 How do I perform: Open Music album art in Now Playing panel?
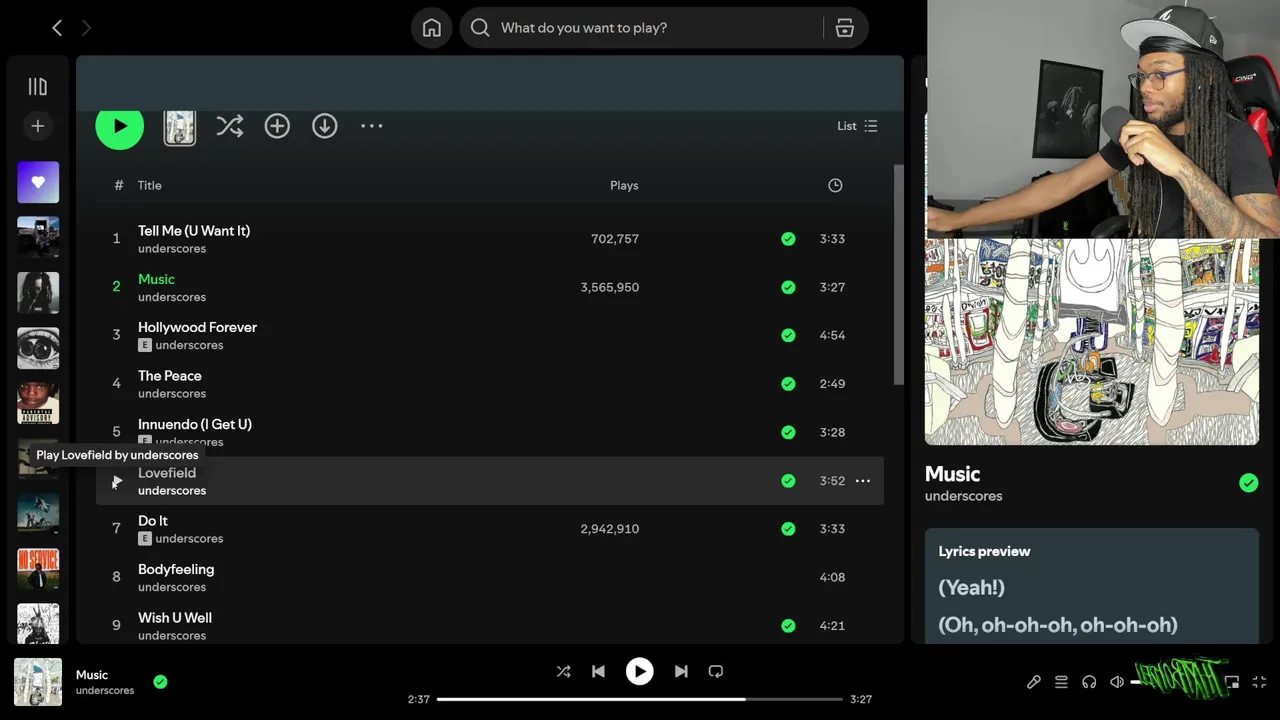coord(1092,341)
